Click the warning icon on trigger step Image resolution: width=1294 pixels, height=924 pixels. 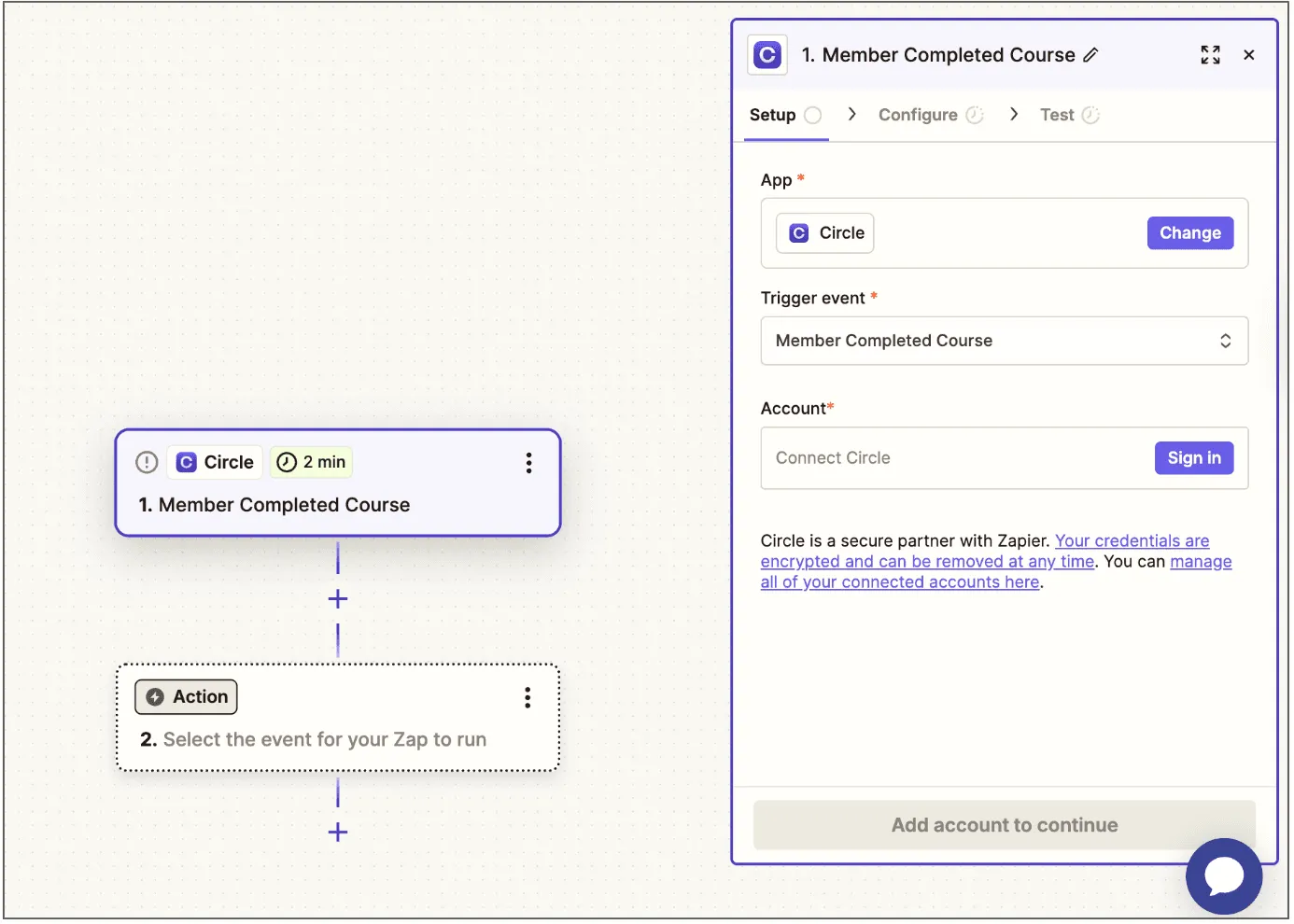[147, 462]
